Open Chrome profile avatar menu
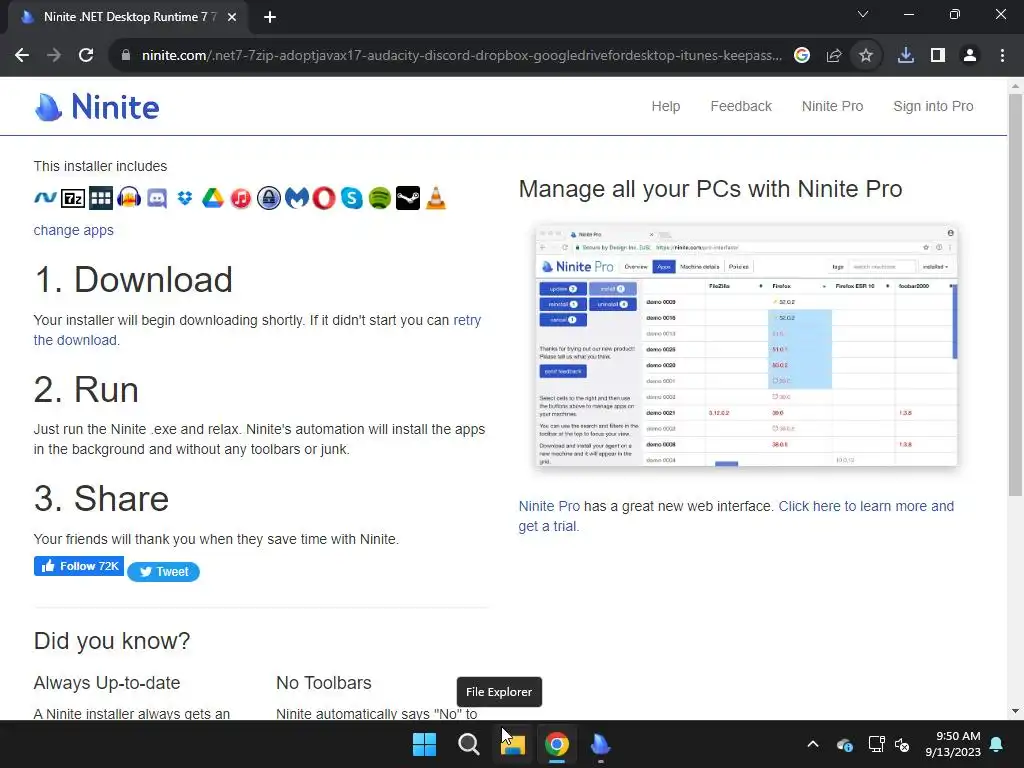 pos(970,56)
